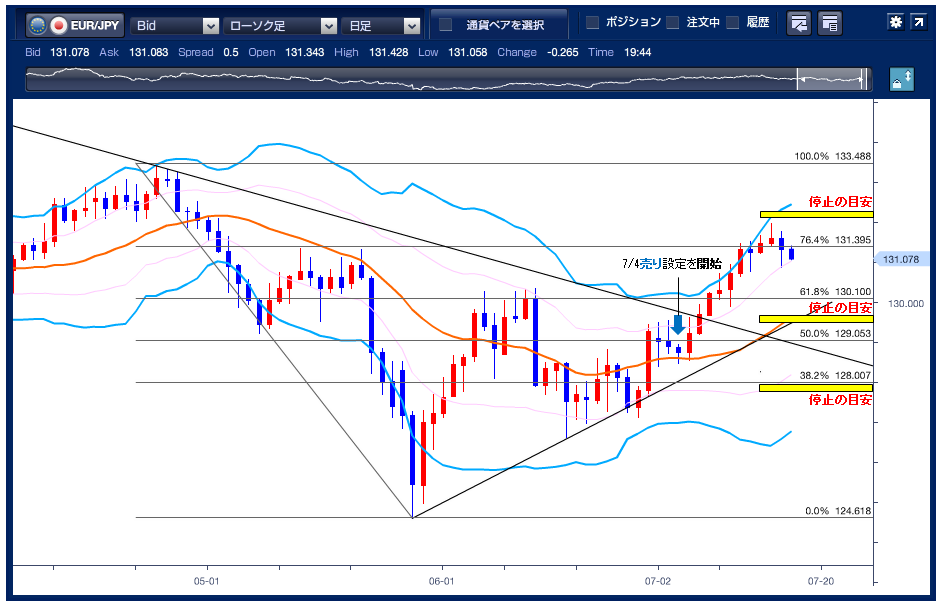Viewport: 938px width, 607px height.
Task: Open the 日足 timeframe dropdown
Action: pos(380,26)
